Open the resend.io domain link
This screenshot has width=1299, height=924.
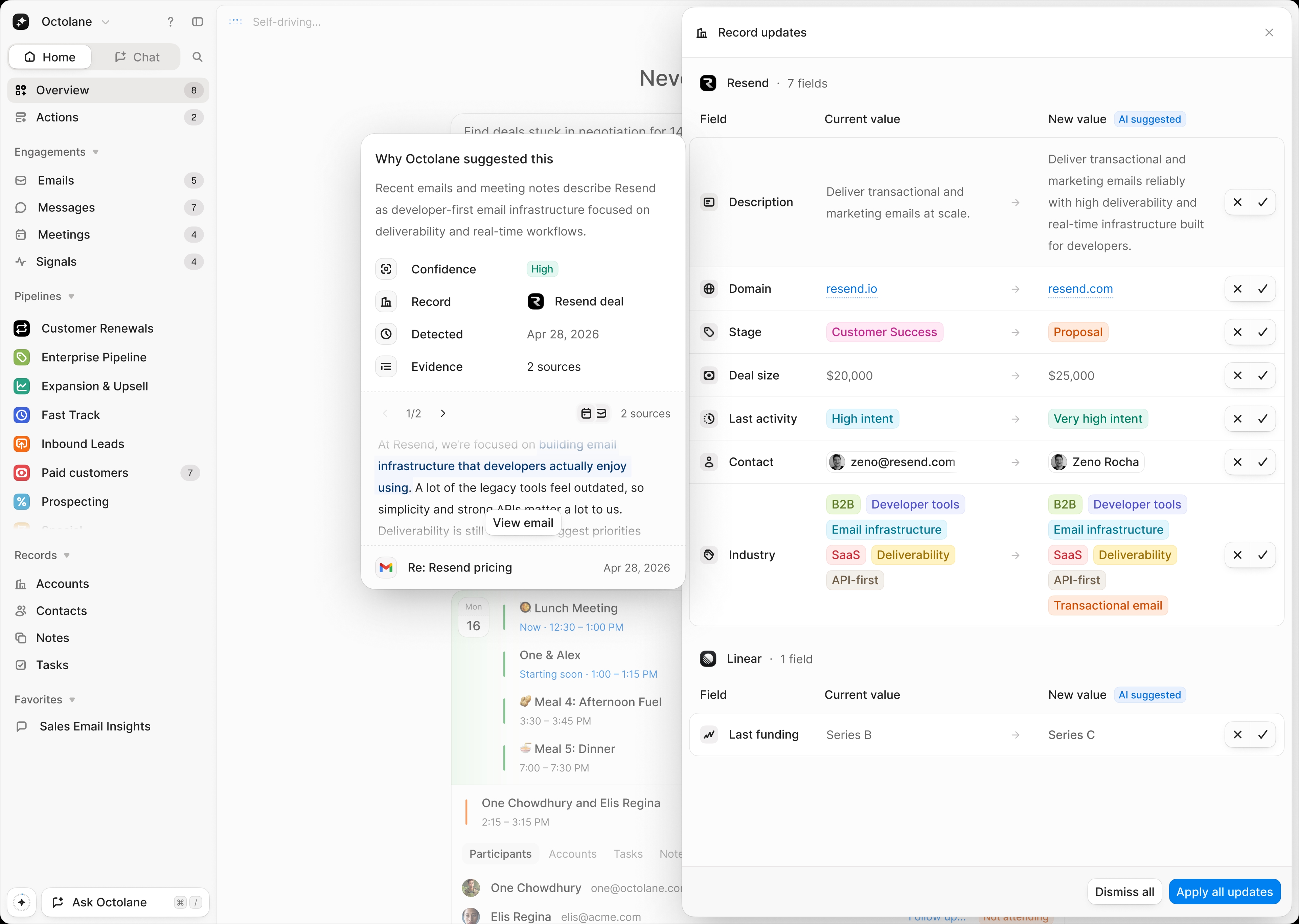point(851,289)
